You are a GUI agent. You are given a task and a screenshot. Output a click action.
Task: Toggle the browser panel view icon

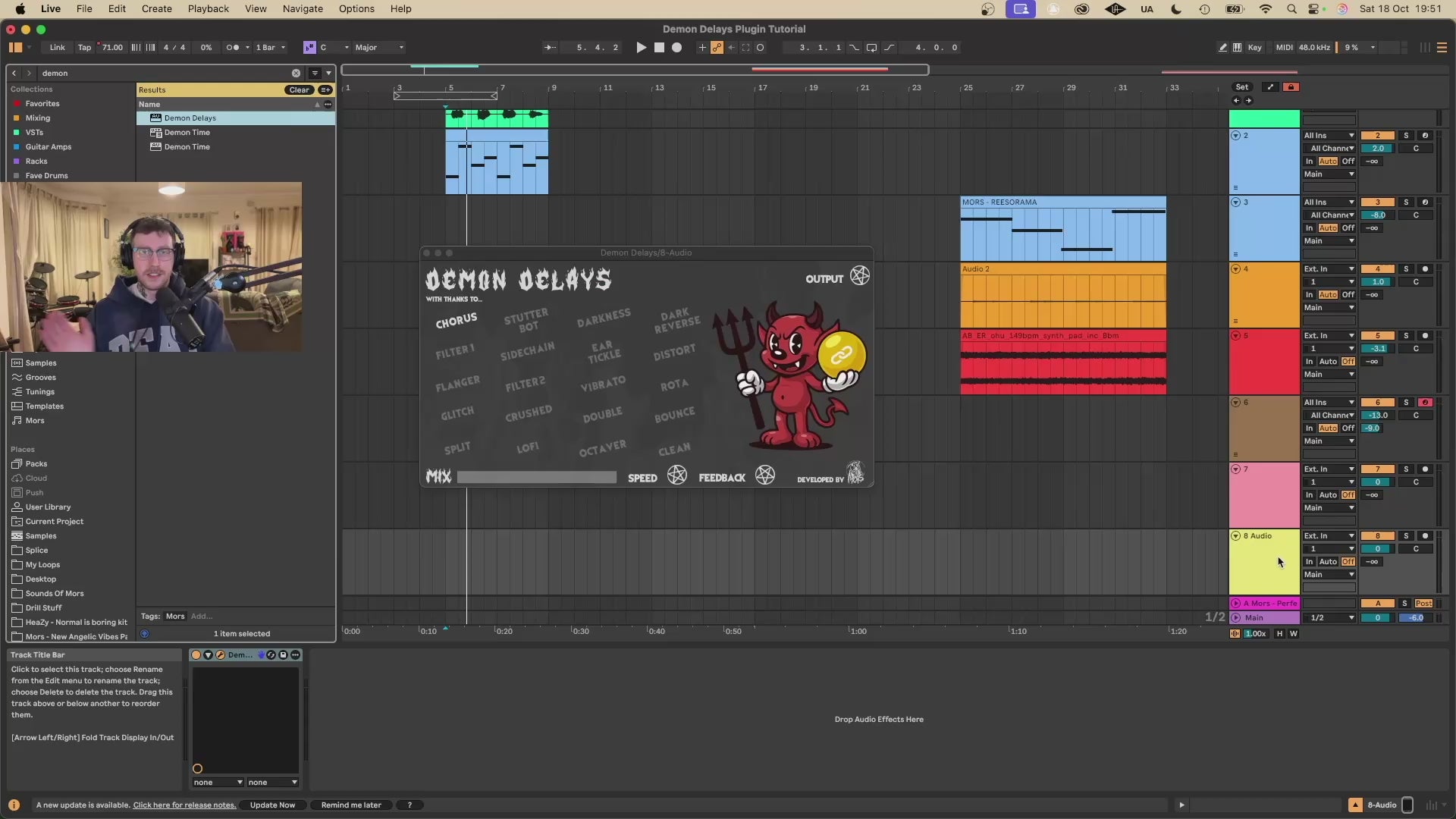15,47
